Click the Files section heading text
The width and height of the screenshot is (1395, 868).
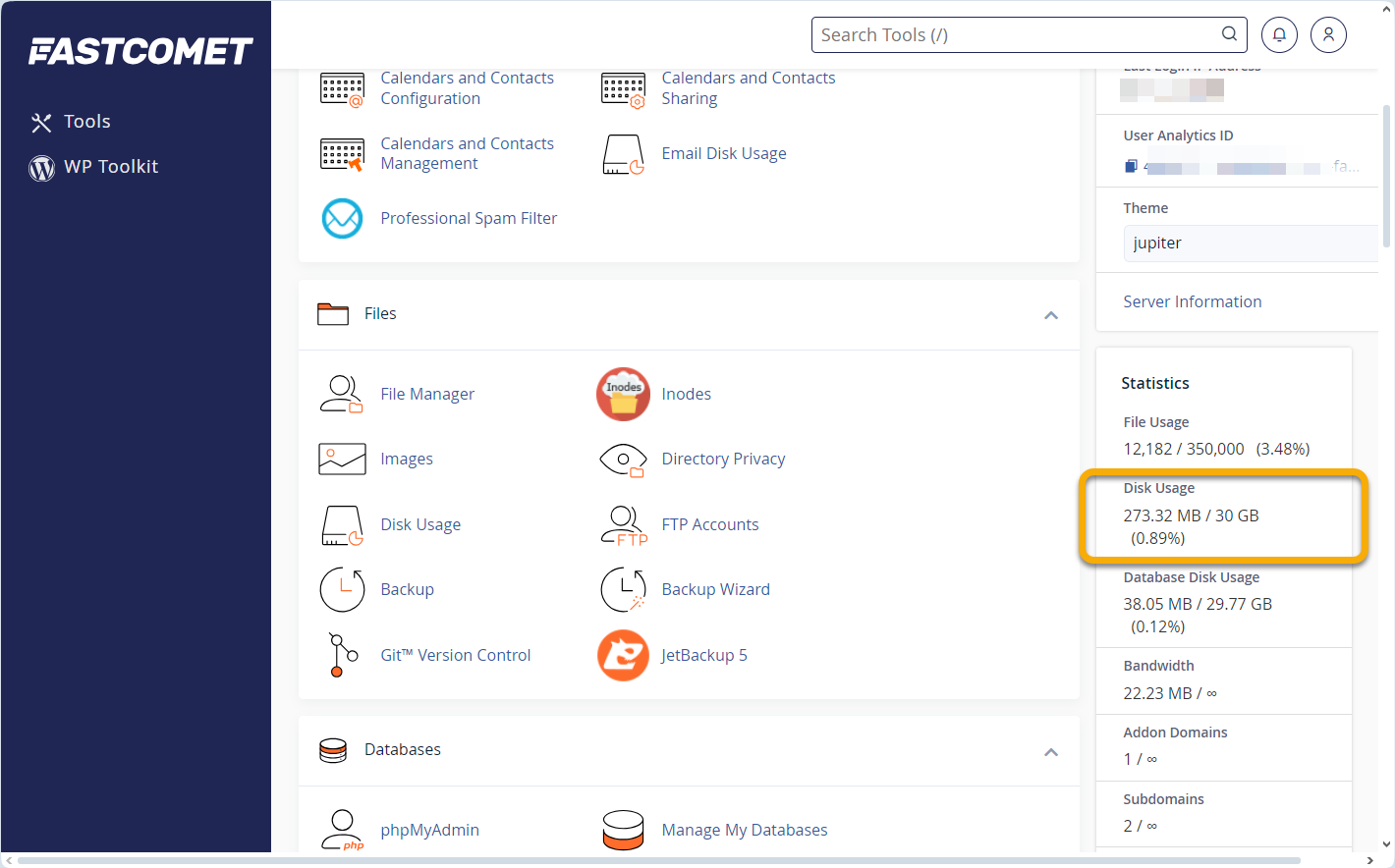coord(380,313)
